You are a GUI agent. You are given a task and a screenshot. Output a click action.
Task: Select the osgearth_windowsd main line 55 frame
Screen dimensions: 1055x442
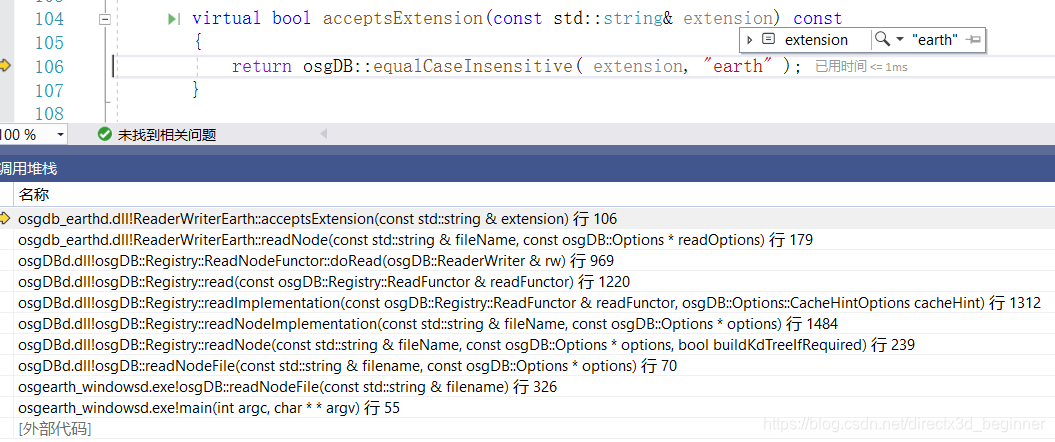point(528,408)
